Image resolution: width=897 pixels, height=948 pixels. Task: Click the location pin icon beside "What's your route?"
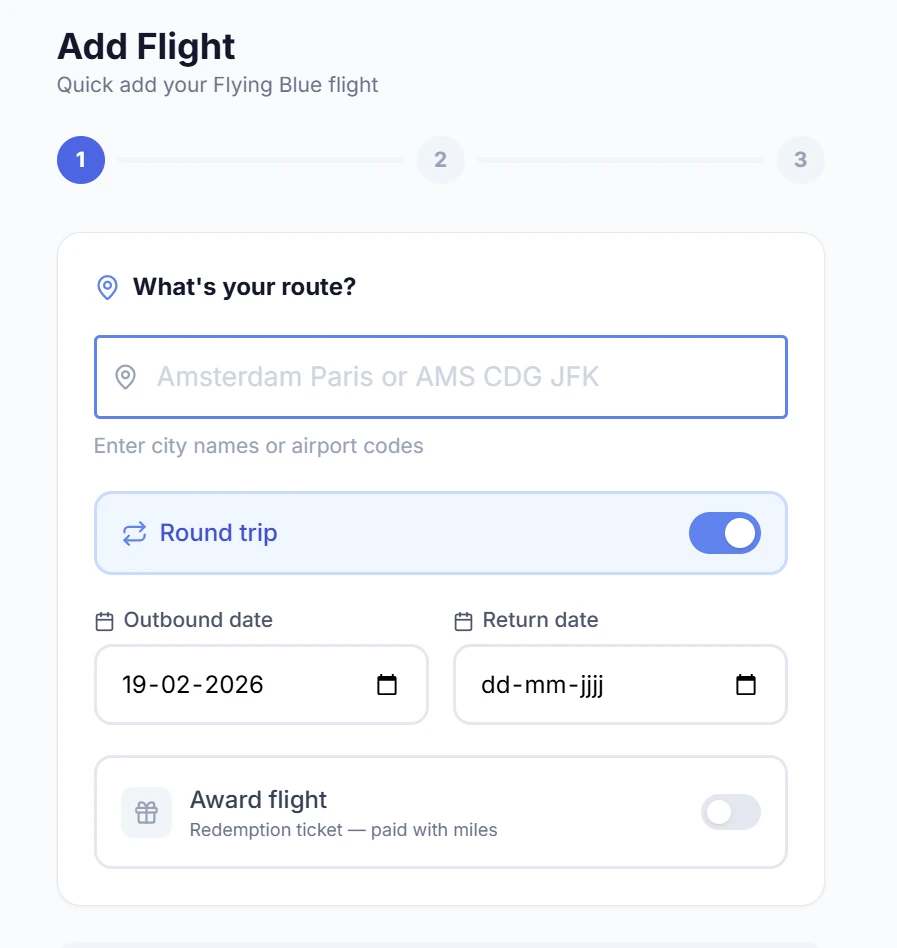tap(107, 288)
